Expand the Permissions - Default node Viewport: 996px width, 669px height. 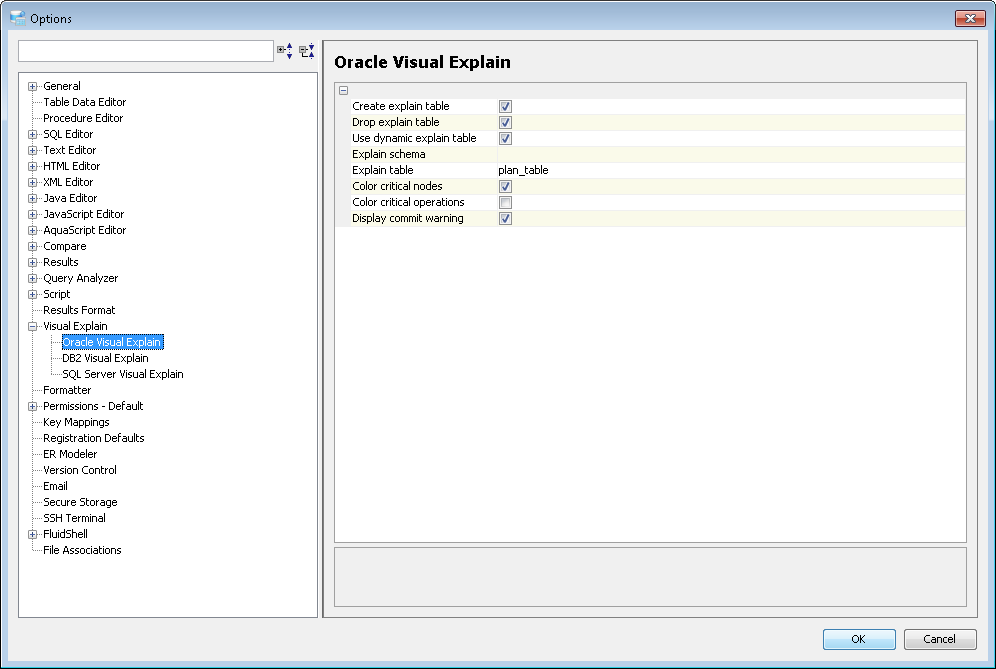[x=32, y=407]
